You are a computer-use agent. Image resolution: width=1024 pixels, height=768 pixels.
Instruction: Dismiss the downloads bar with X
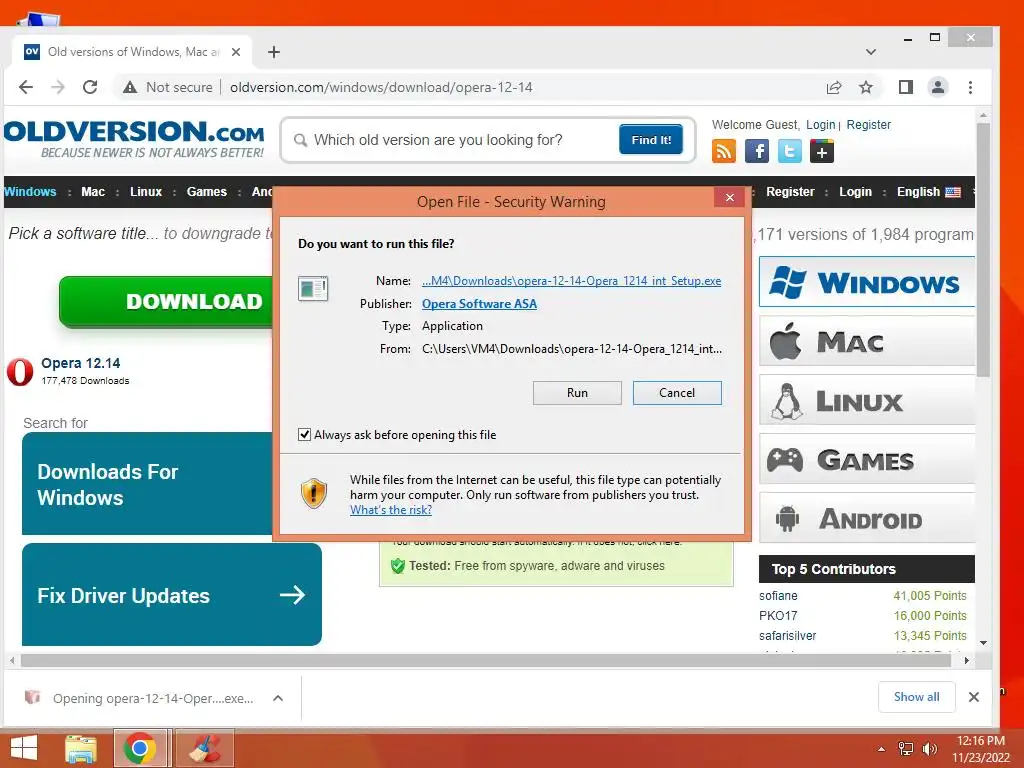click(974, 697)
